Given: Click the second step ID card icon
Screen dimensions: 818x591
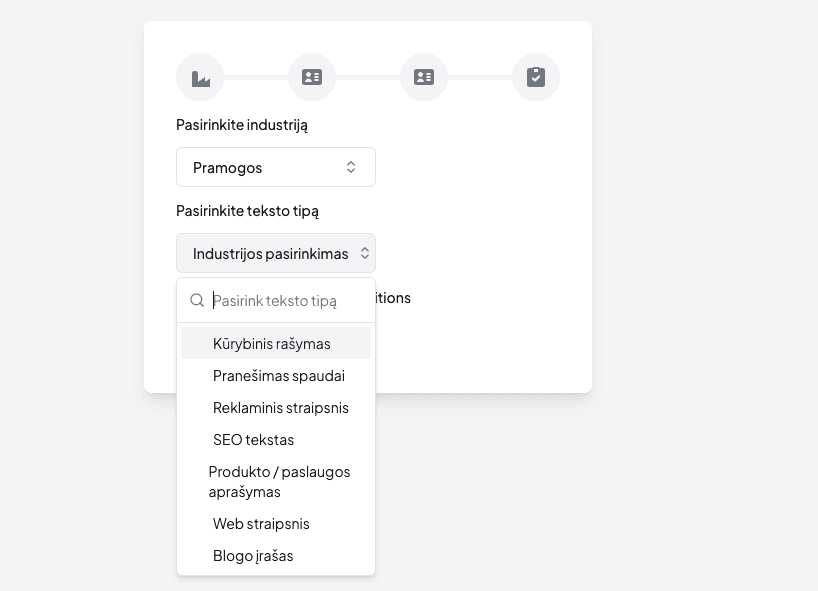Looking at the screenshot, I should (x=312, y=77).
